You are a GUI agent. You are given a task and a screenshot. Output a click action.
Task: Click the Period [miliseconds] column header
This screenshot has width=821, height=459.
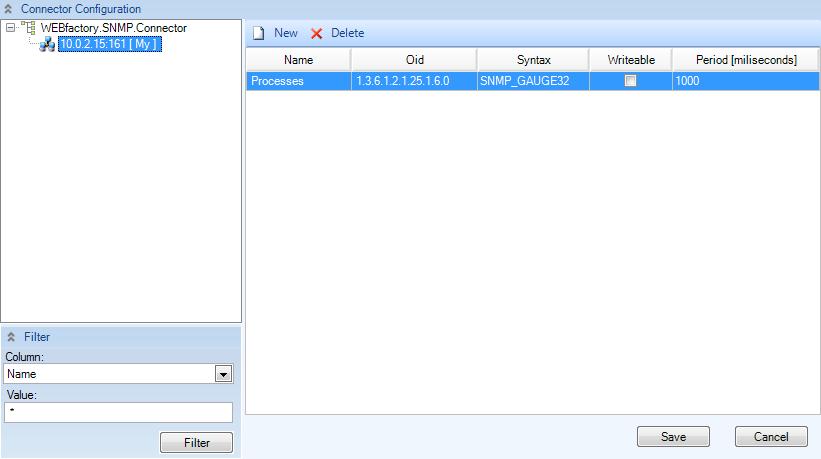tap(746, 60)
